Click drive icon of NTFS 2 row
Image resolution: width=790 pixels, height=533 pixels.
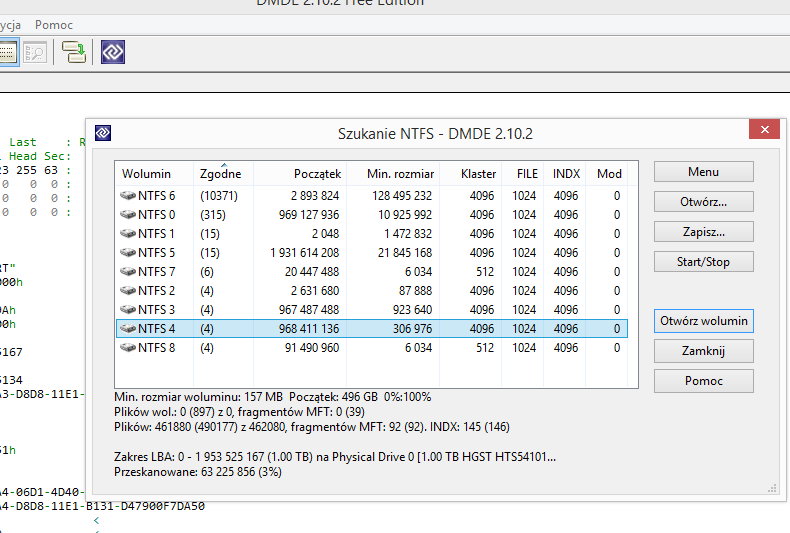tap(128, 290)
